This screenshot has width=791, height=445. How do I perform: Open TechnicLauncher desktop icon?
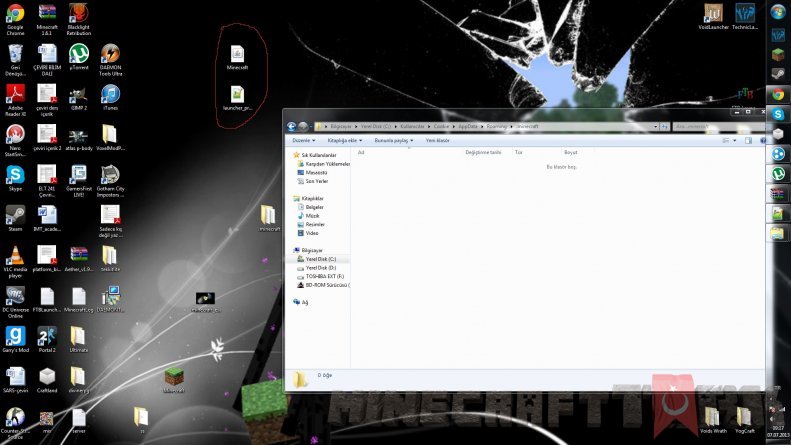coord(745,17)
